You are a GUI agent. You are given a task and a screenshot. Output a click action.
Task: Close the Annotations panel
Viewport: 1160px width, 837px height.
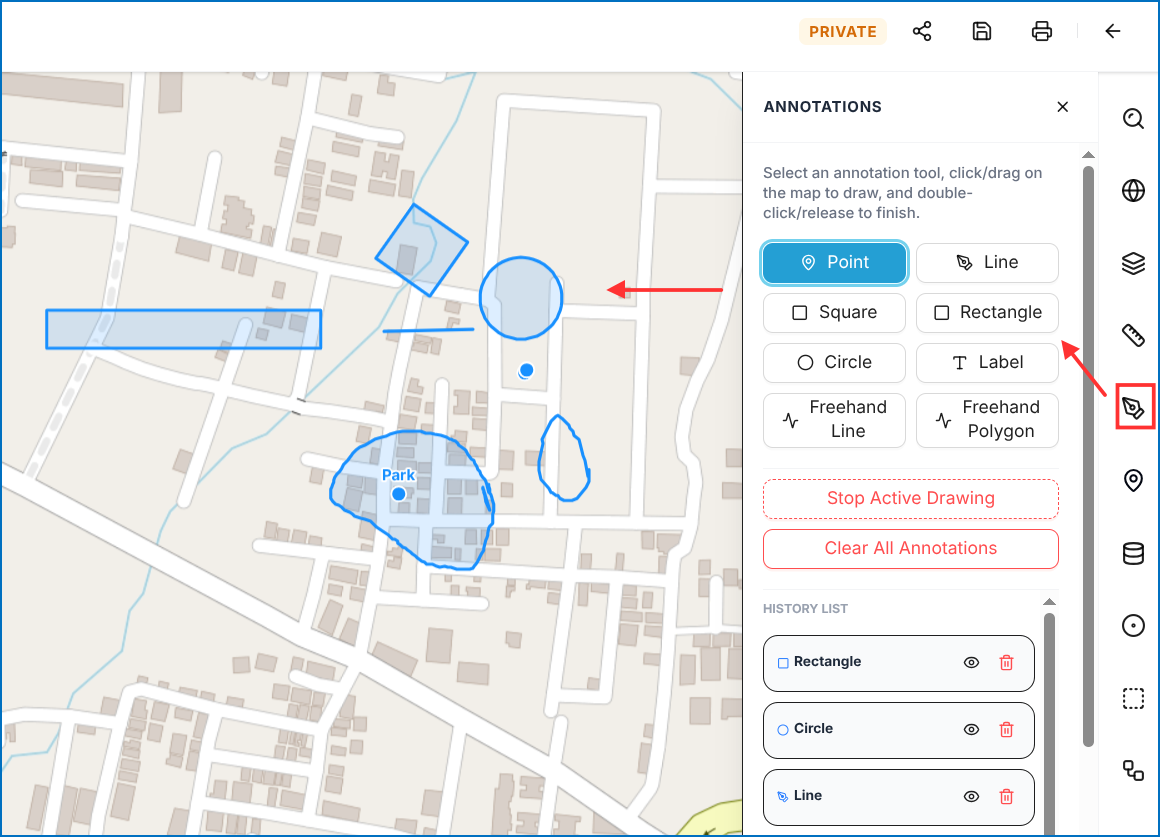pos(1062,107)
